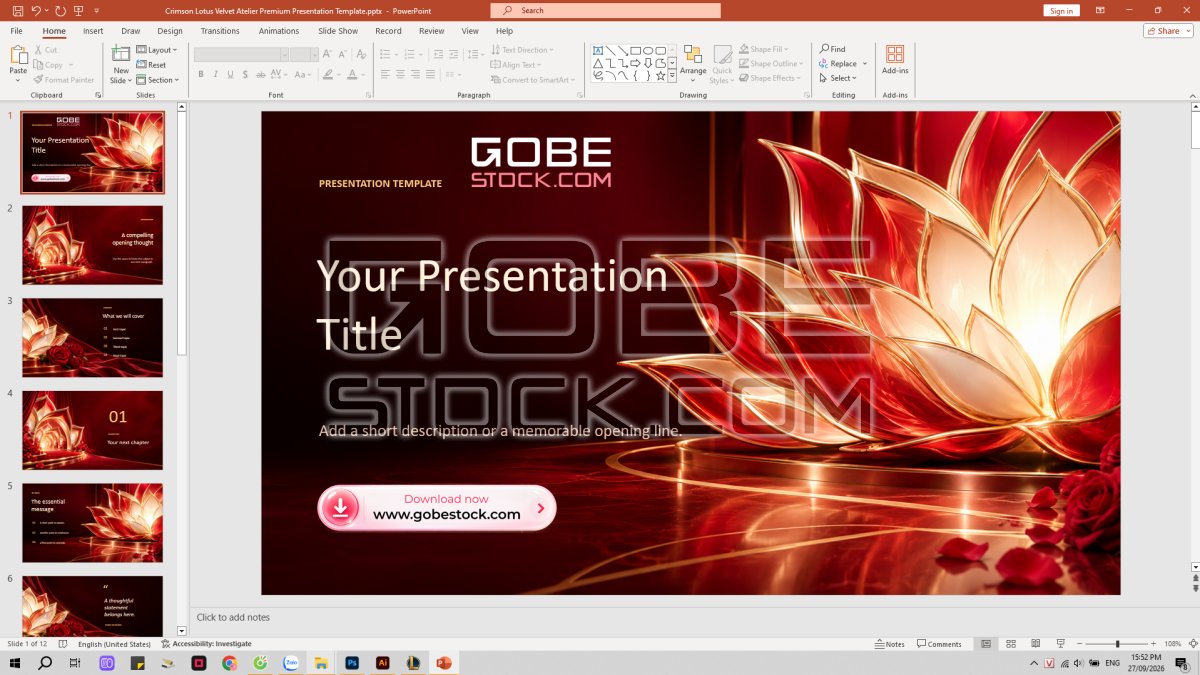Expand the Section dropdown
The width and height of the screenshot is (1200, 675).
(157, 80)
